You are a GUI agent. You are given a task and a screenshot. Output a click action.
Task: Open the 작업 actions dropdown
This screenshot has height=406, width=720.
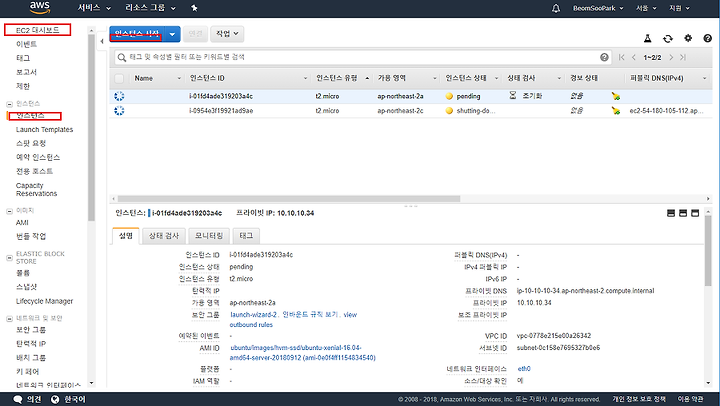point(227,34)
